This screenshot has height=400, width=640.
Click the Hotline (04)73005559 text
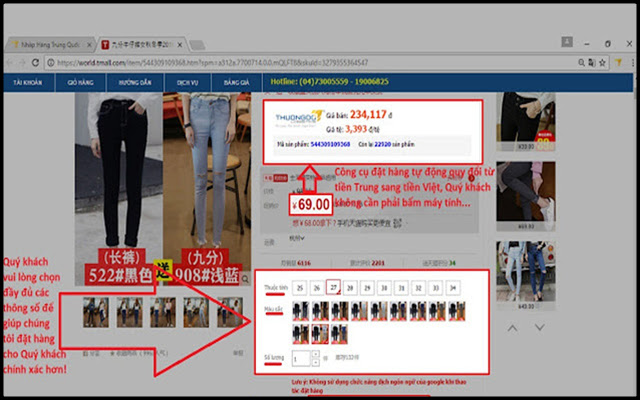point(329,82)
